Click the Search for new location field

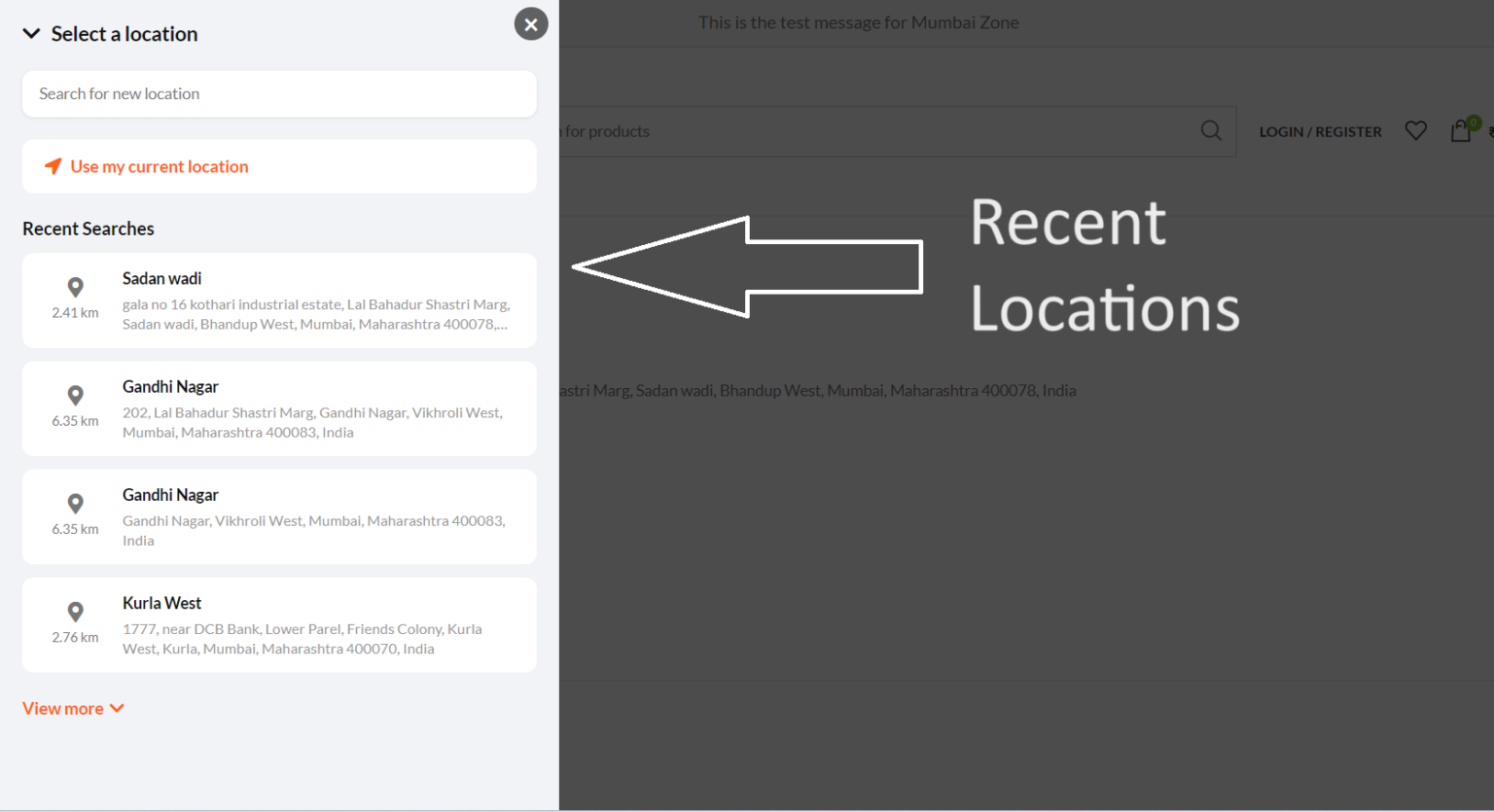point(279,93)
